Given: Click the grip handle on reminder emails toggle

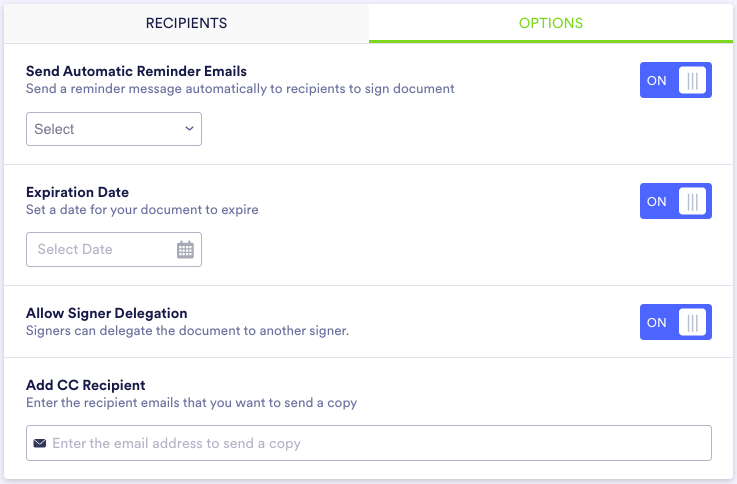Looking at the screenshot, I should (x=693, y=81).
